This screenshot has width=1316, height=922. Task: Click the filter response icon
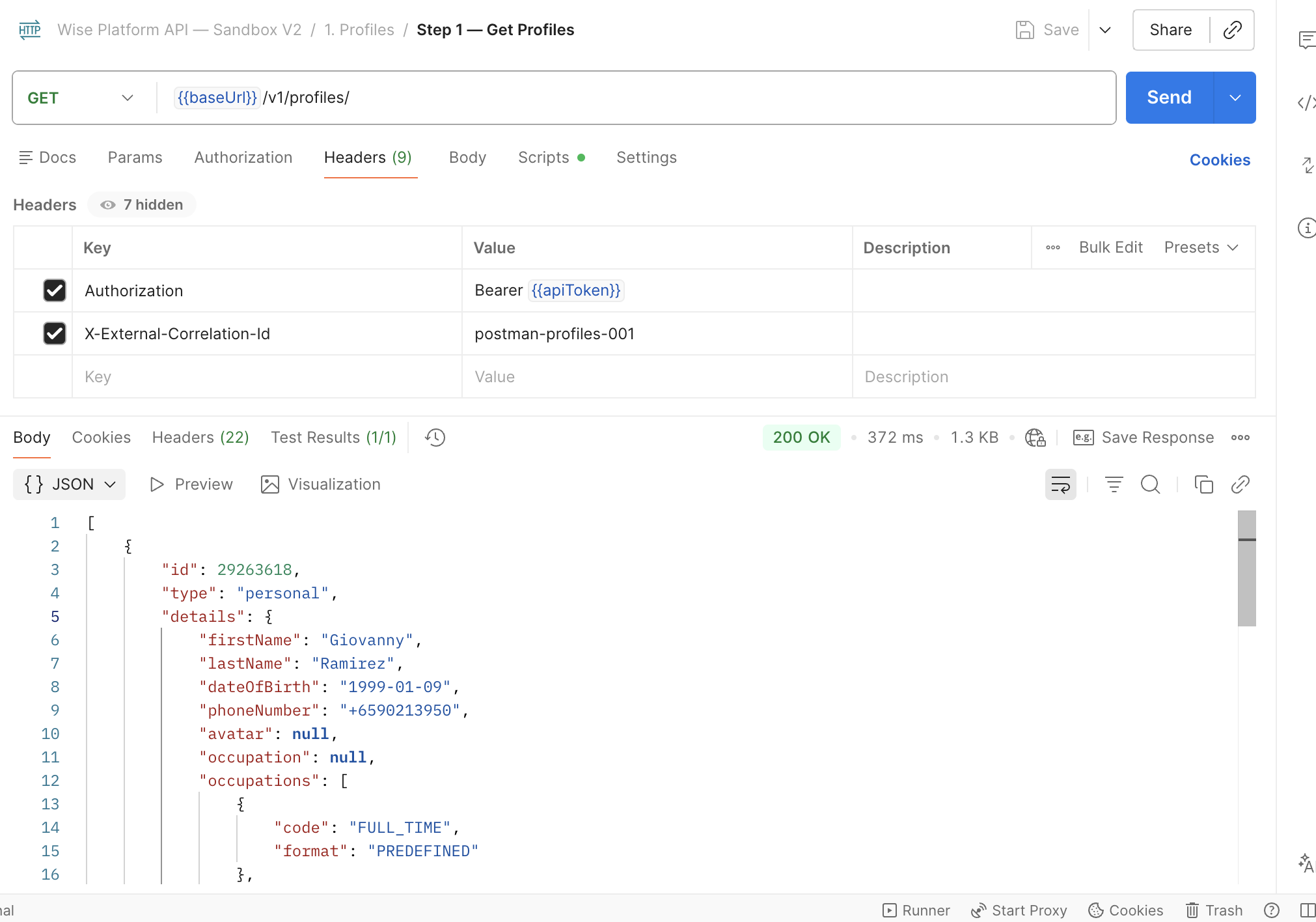click(1114, 484)
